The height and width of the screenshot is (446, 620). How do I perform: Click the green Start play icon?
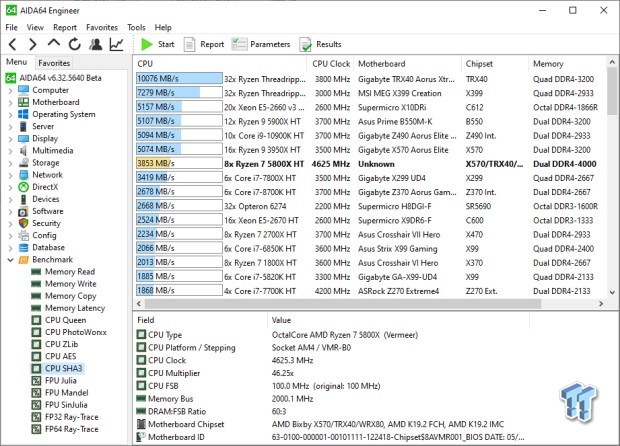coord(147,44)
